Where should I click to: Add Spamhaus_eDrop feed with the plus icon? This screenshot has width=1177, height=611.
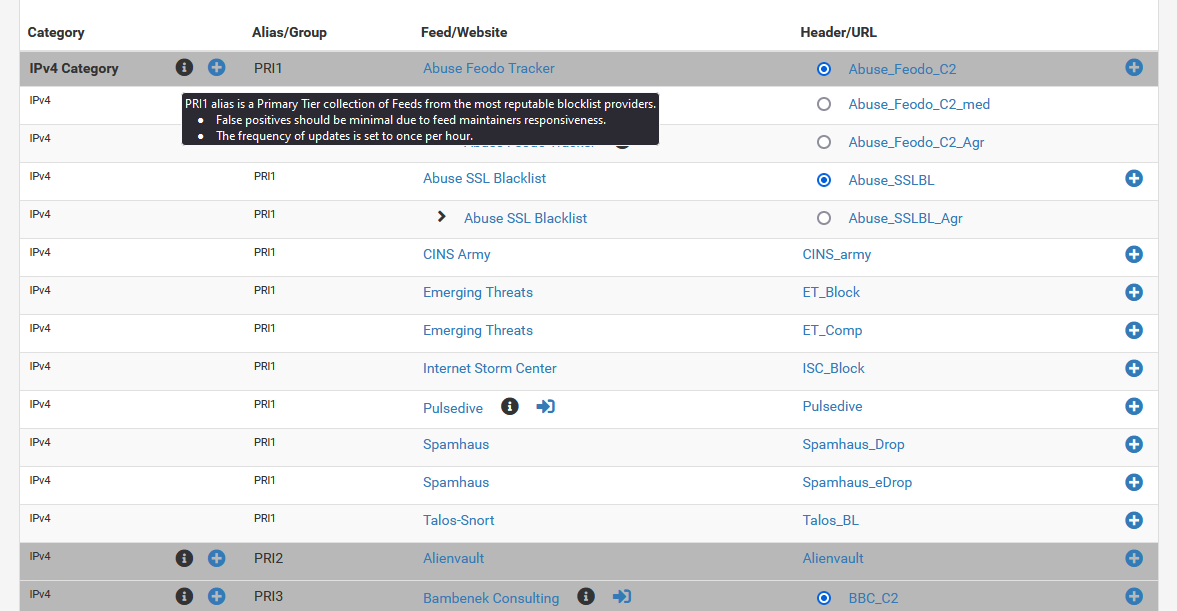[1133, 483]
